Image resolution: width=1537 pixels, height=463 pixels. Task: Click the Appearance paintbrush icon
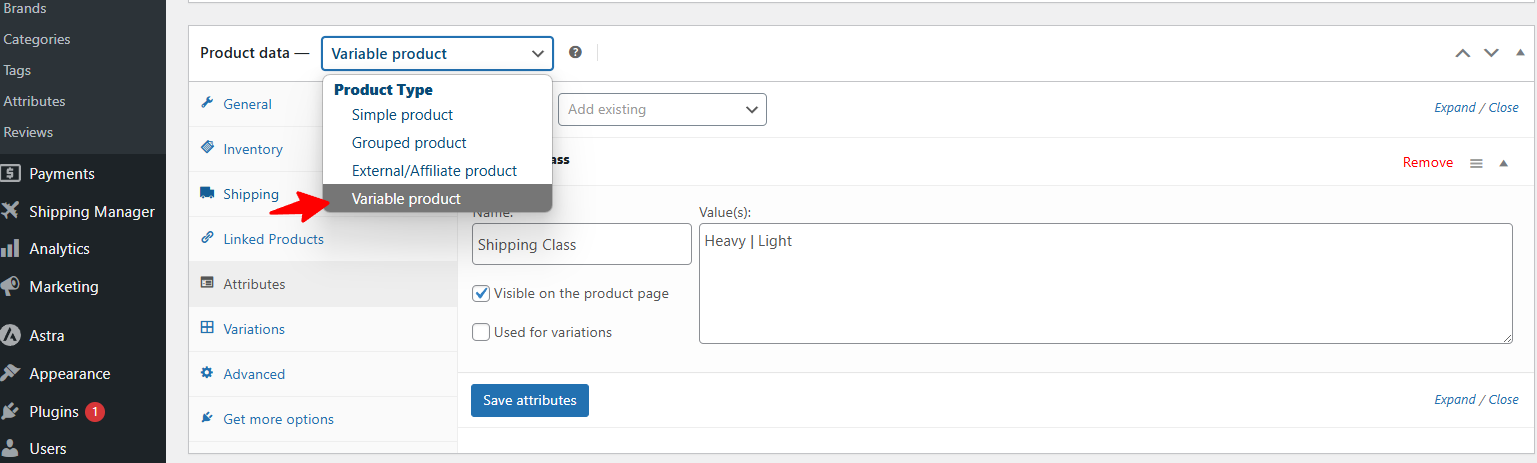coord(10,373)
